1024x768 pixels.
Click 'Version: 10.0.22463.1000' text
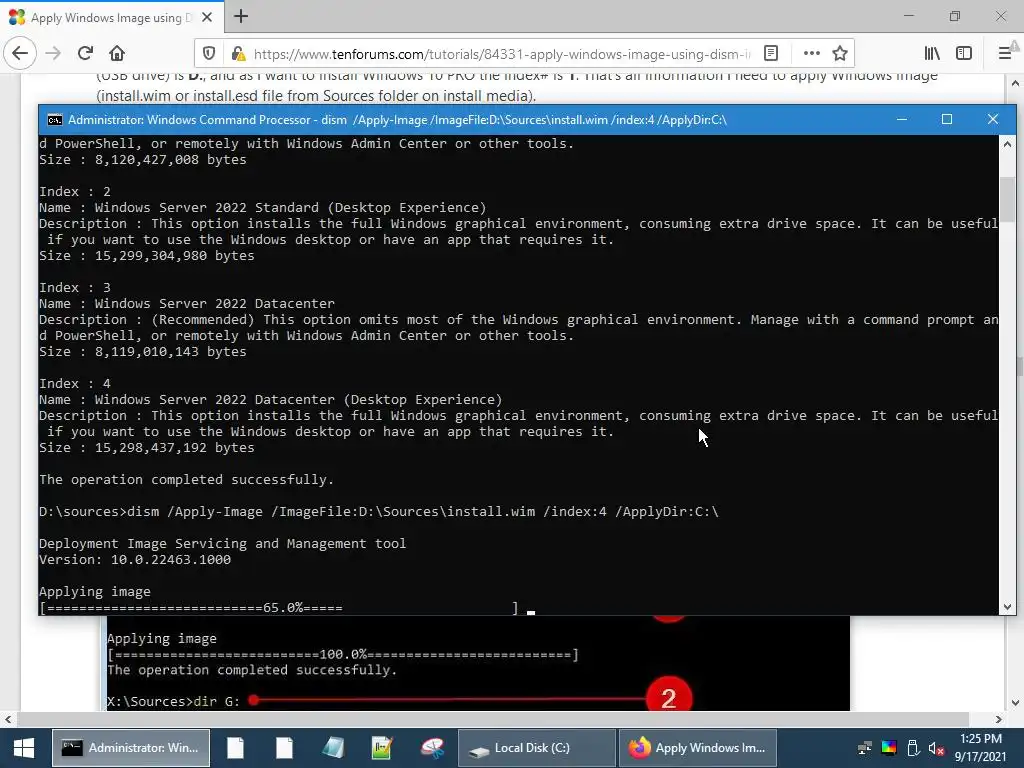pyautogui.click(x=135, y=560)
